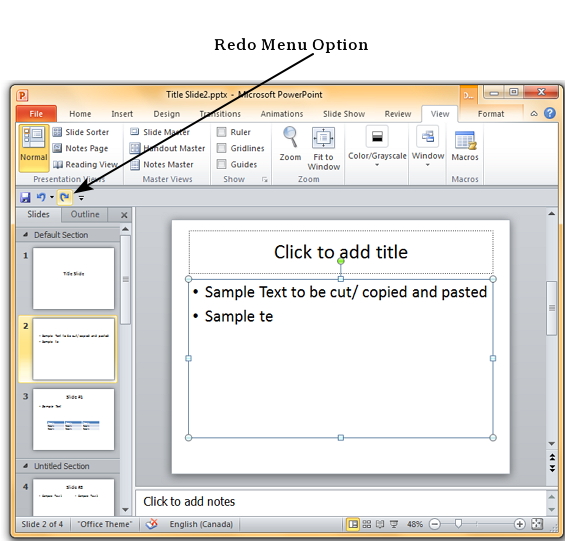Enable the Gridlines checkbox

(221, 148)
